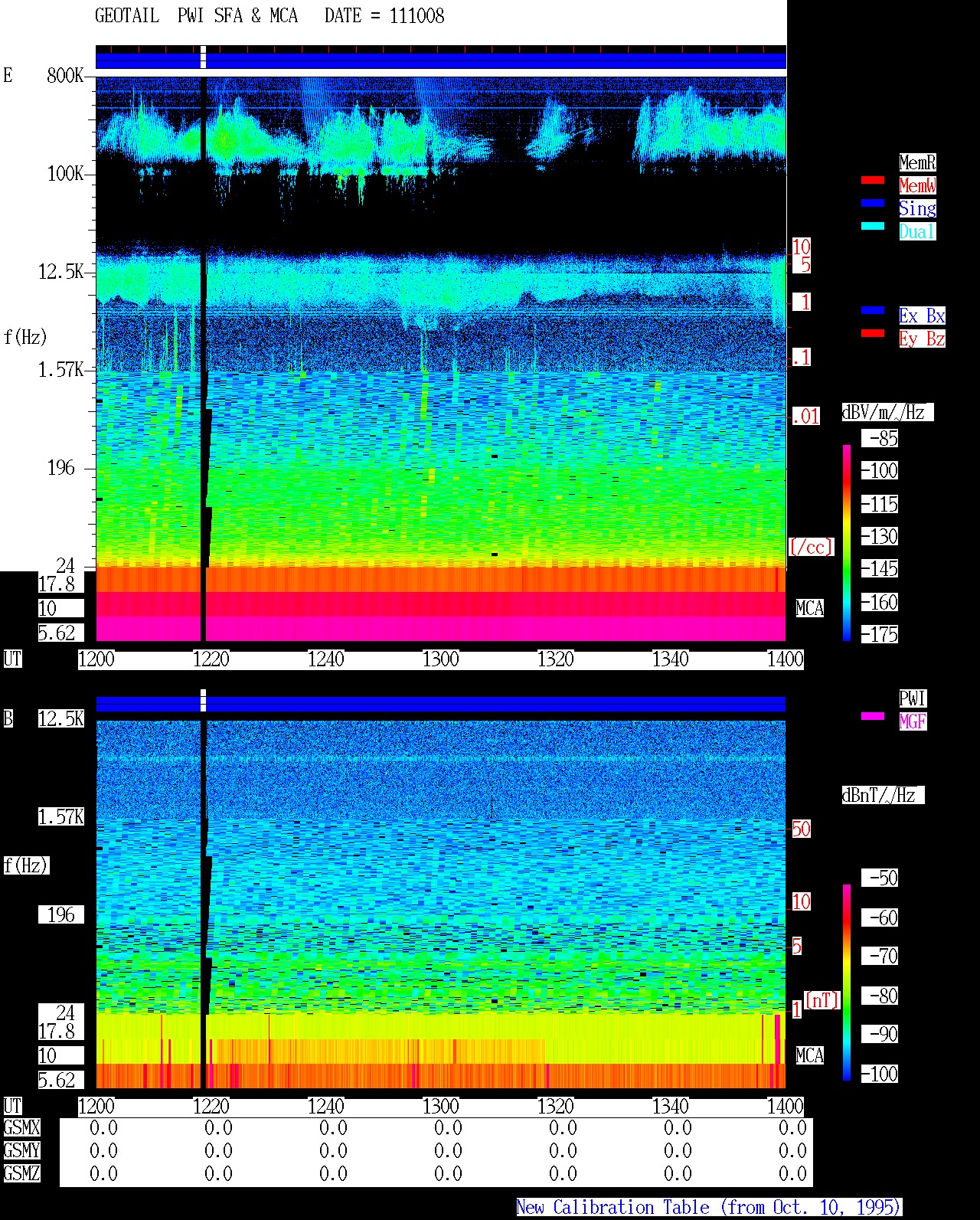Click the magenta MGF legend swatch

tap(873, 716)
